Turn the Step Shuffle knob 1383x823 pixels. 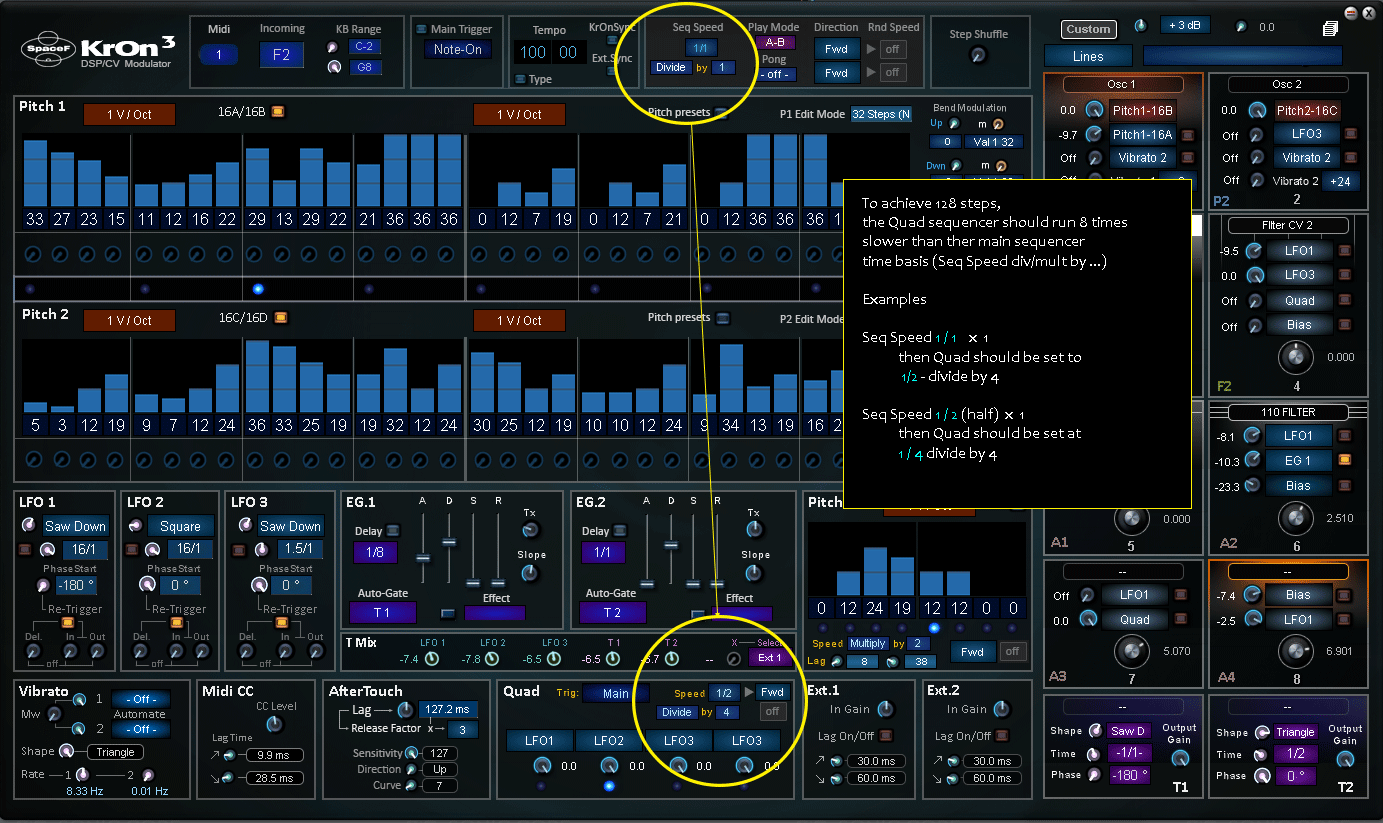click(x=978, y=56)
